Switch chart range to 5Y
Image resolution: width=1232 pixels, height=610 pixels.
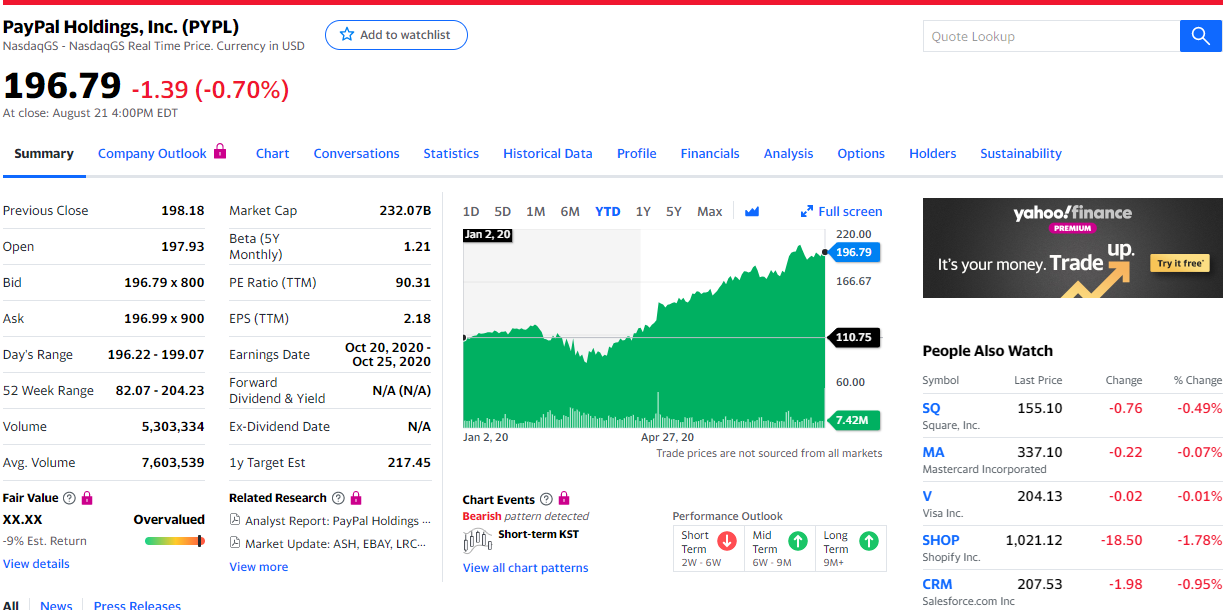pos(674,211)
